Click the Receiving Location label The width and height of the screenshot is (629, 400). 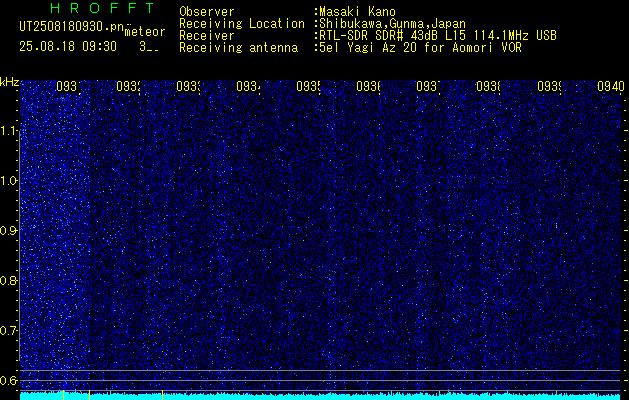point(242,24)
